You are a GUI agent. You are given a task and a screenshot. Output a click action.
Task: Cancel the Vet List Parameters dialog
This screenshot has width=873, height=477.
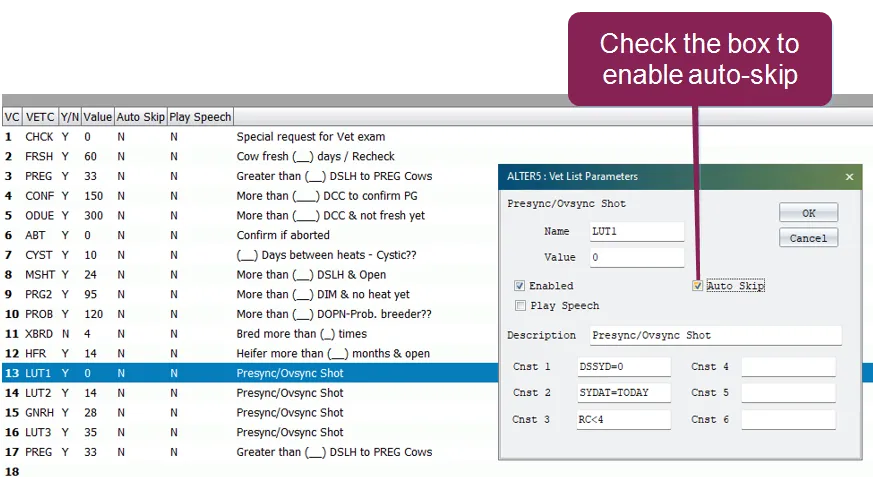(x=808, y=238)
